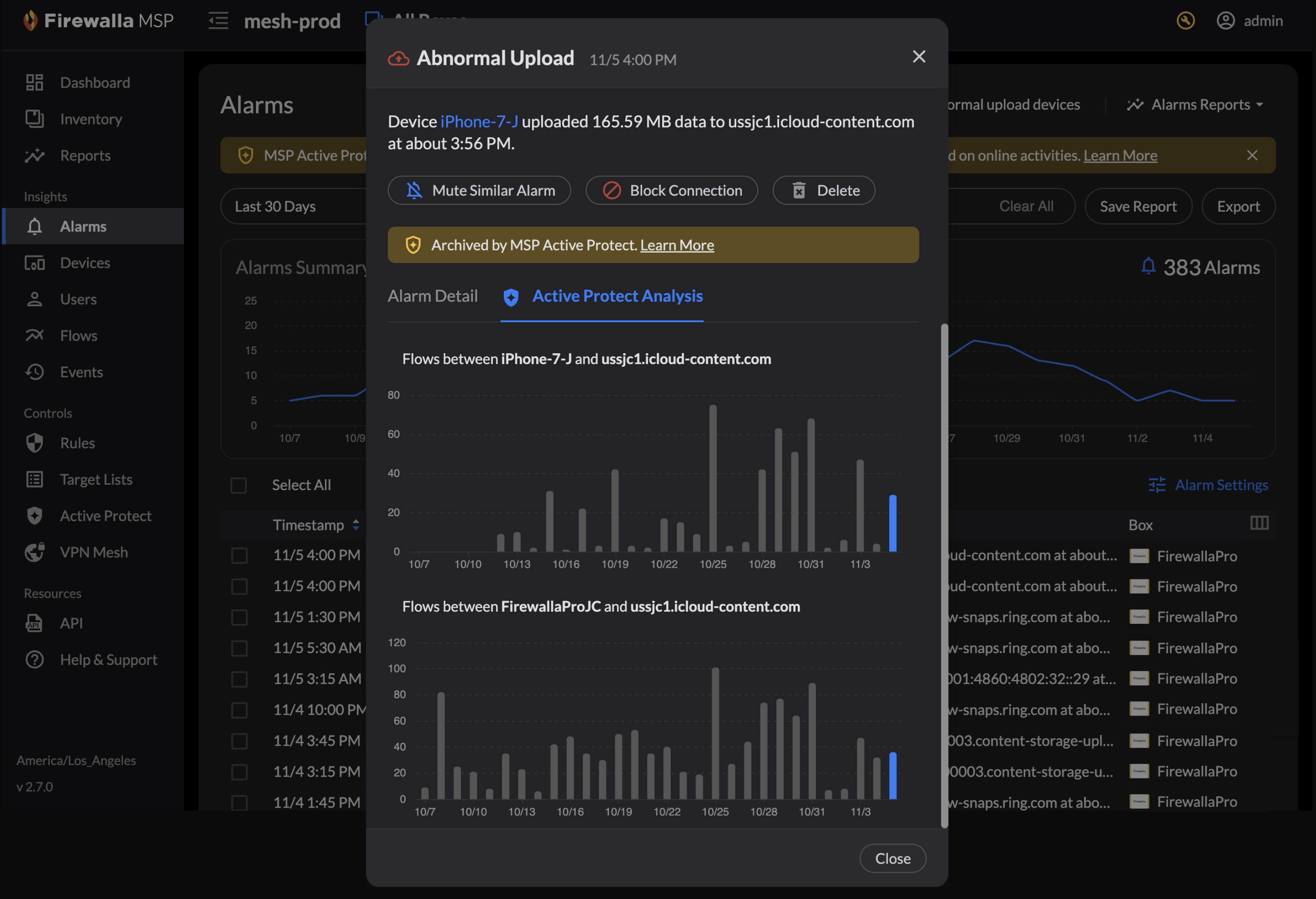The height and width of the screenshot is (899, 1316).
Task: Click the admin user avatar icon
Action: pos(1226,21)
